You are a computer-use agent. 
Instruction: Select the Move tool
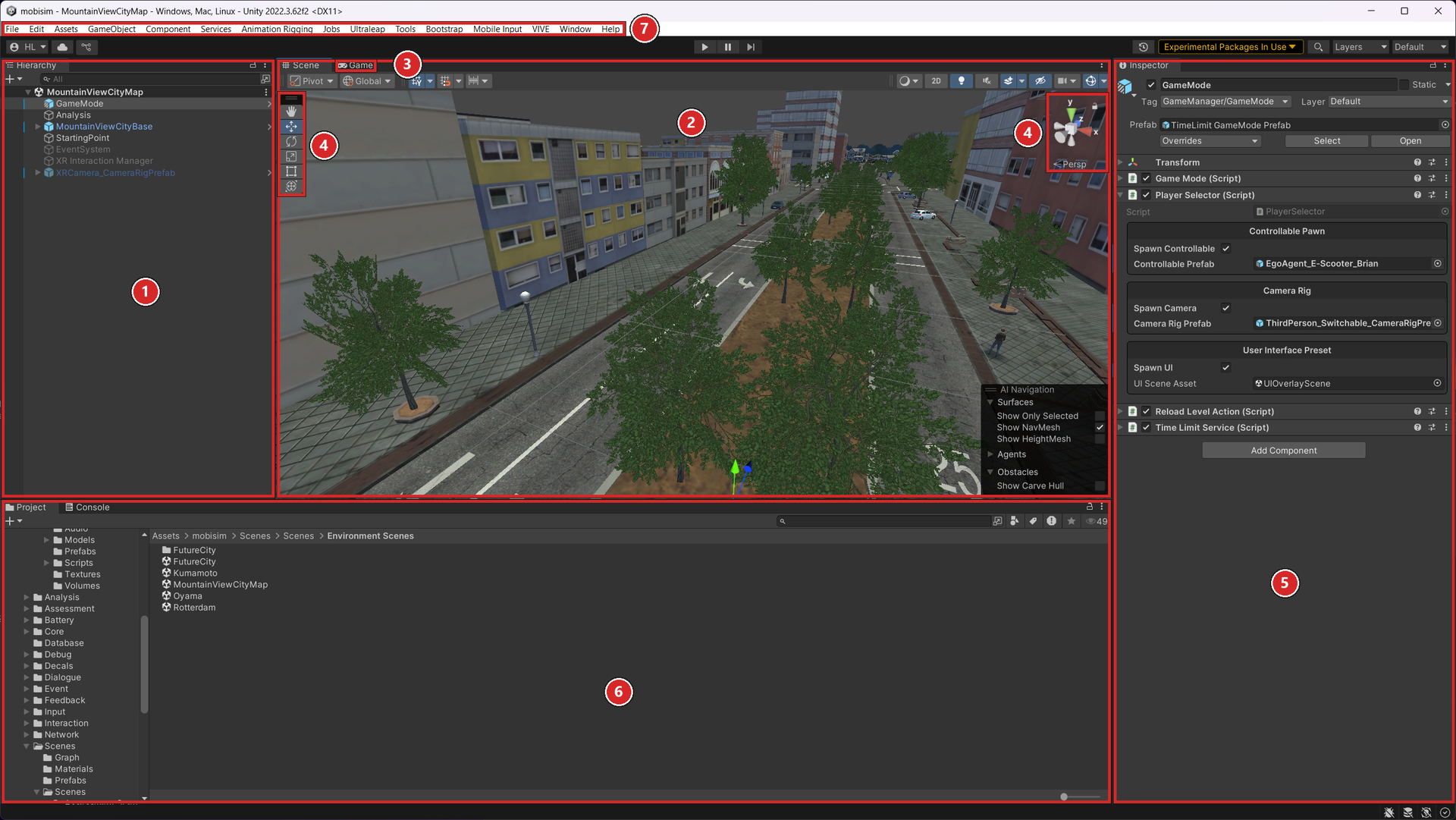[291, 127]
